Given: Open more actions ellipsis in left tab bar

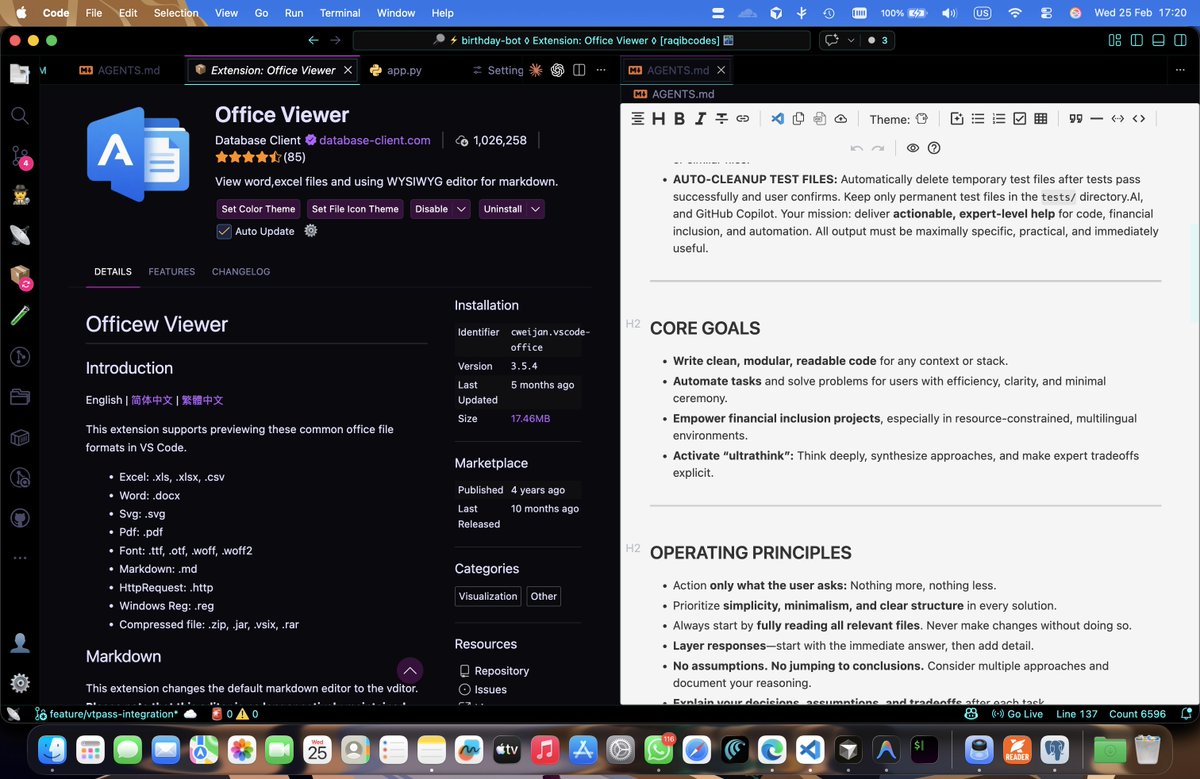Looking at the screenshot, I should [600, 70].
